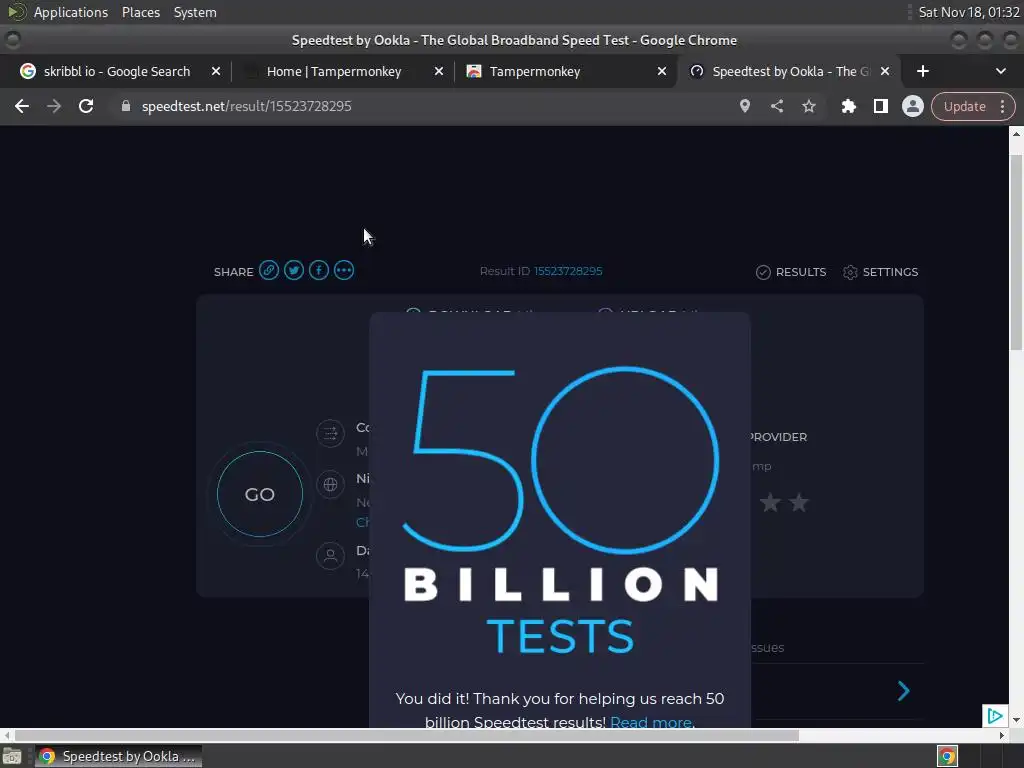Open more share options ellipsis icon

pyautogui.click(x=344, y=270)
